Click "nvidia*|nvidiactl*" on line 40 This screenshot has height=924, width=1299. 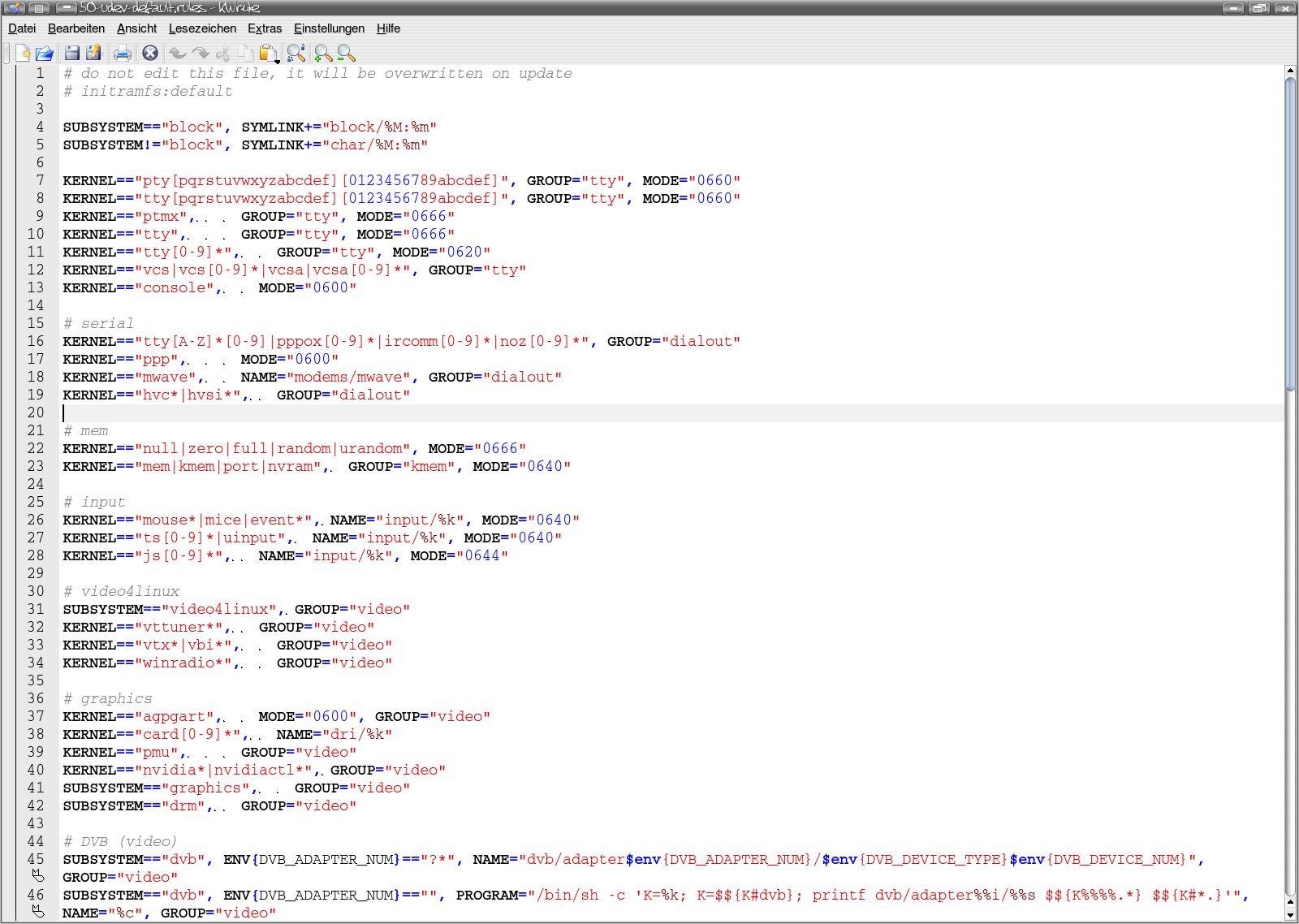[x=222, y=770]
